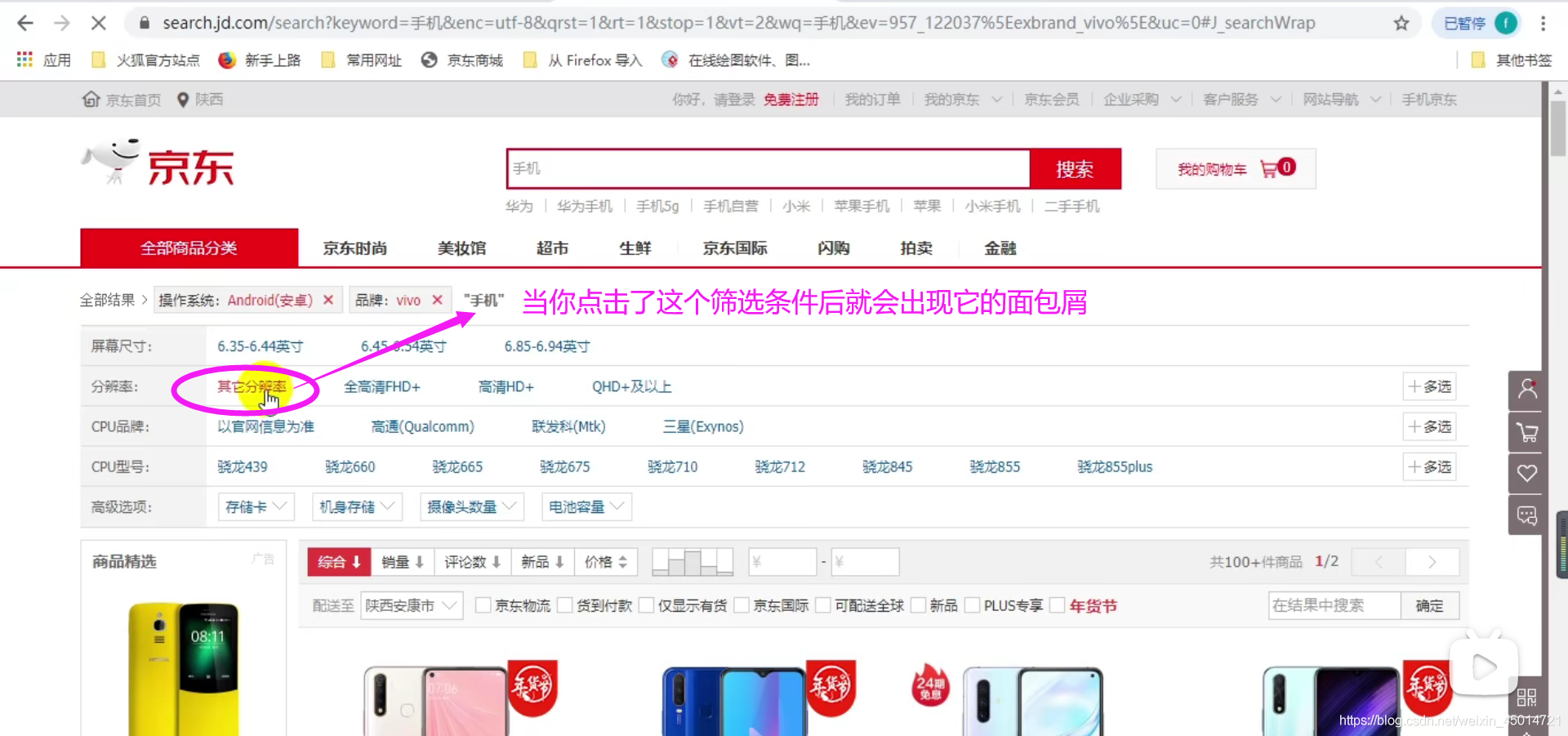The image size is (1568, 736).
Task: Click the 在结果中搜索 input field
Action: 1334,605
